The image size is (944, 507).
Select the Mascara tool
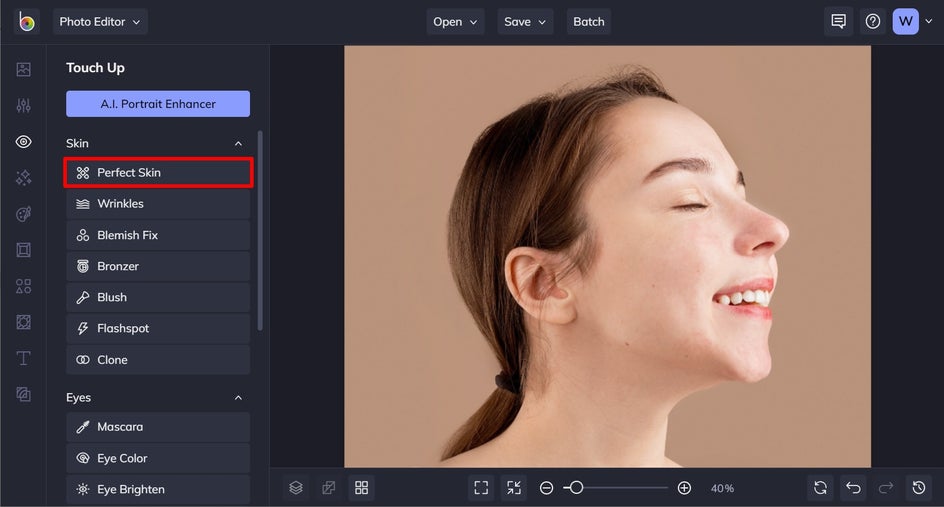tap(158, 427)
